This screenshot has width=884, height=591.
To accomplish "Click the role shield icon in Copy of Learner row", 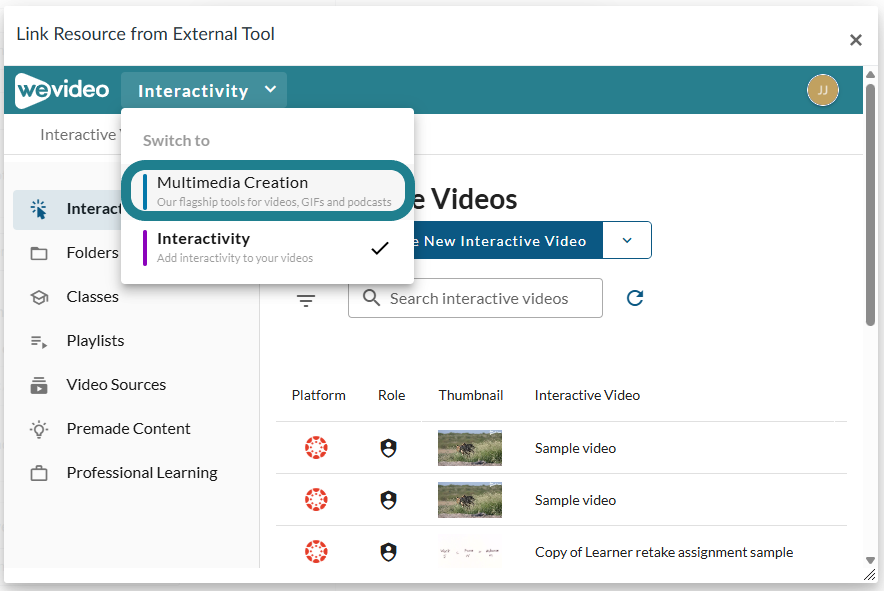I will coord(388,552).
